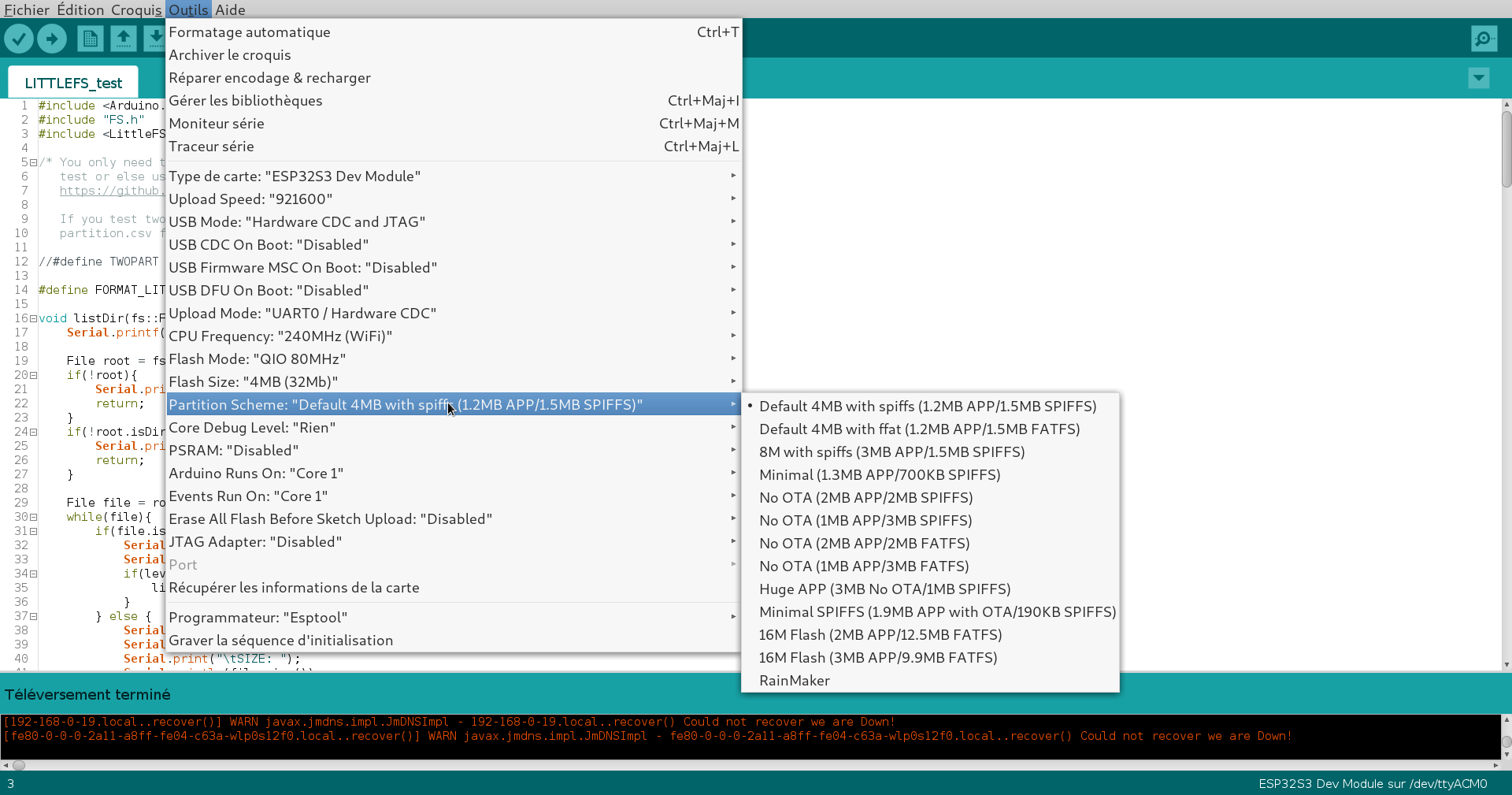This screenshot has height=795, width=1512.
Task: Open the Aide menu
Action: click(x=230, y=9)
